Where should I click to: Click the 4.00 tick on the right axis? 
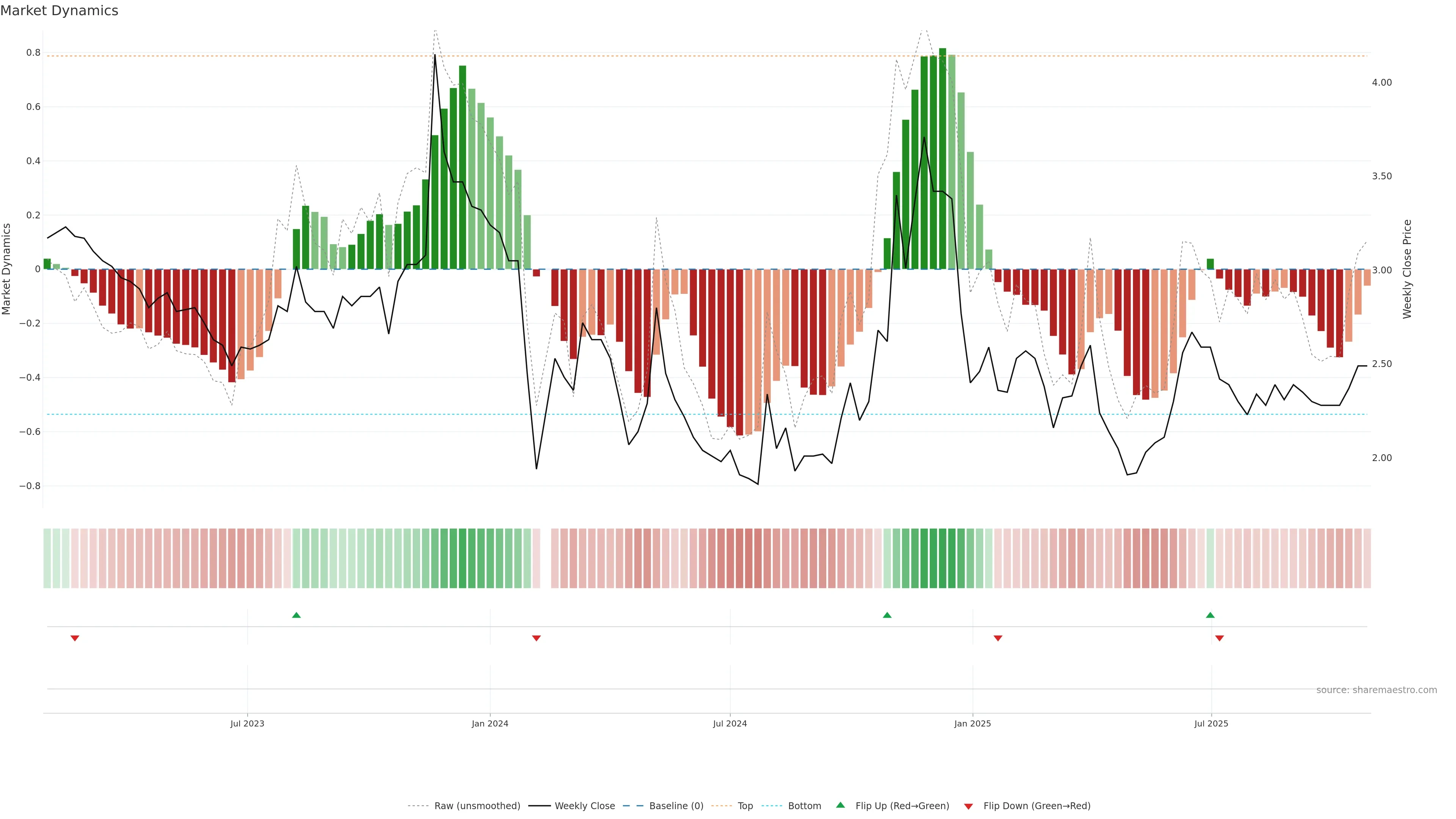coord(1381,83)
